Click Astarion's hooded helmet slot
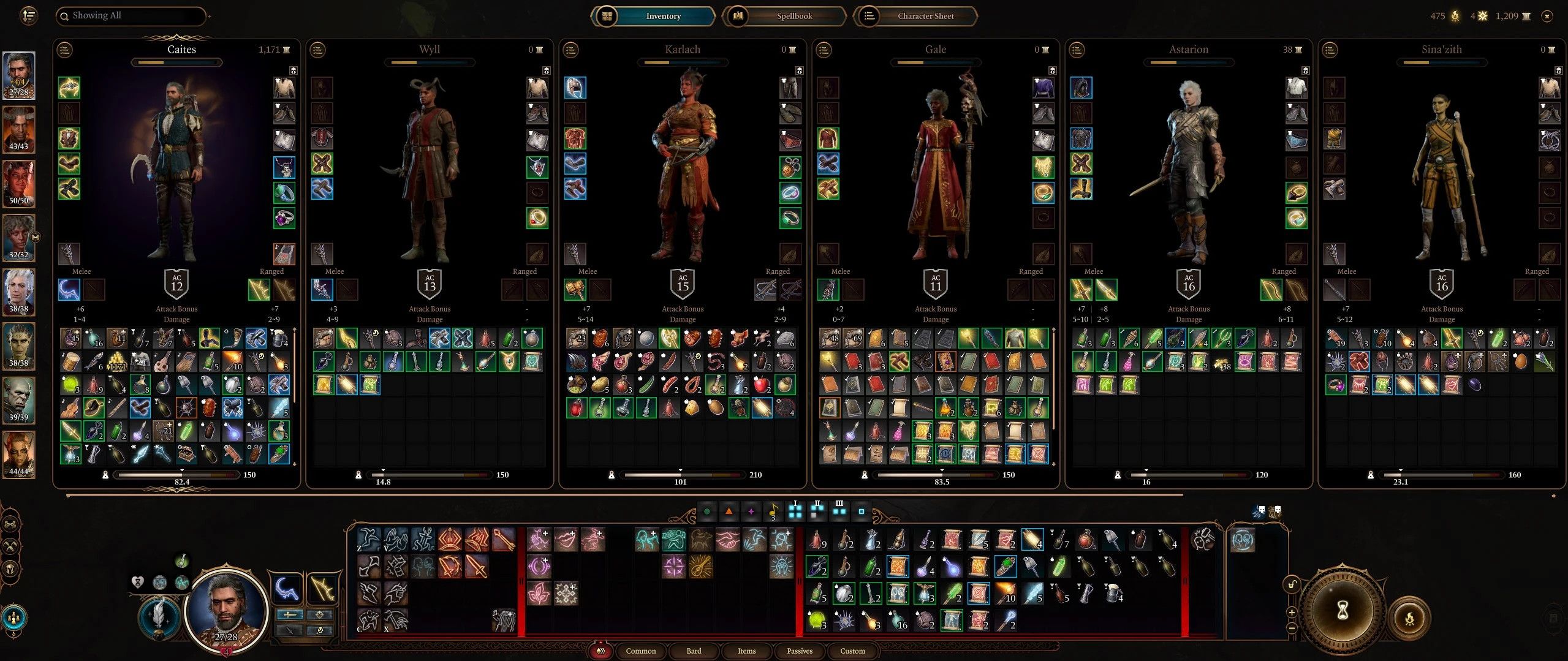This screenshot has width=1568, height=661. (1081, 88)
